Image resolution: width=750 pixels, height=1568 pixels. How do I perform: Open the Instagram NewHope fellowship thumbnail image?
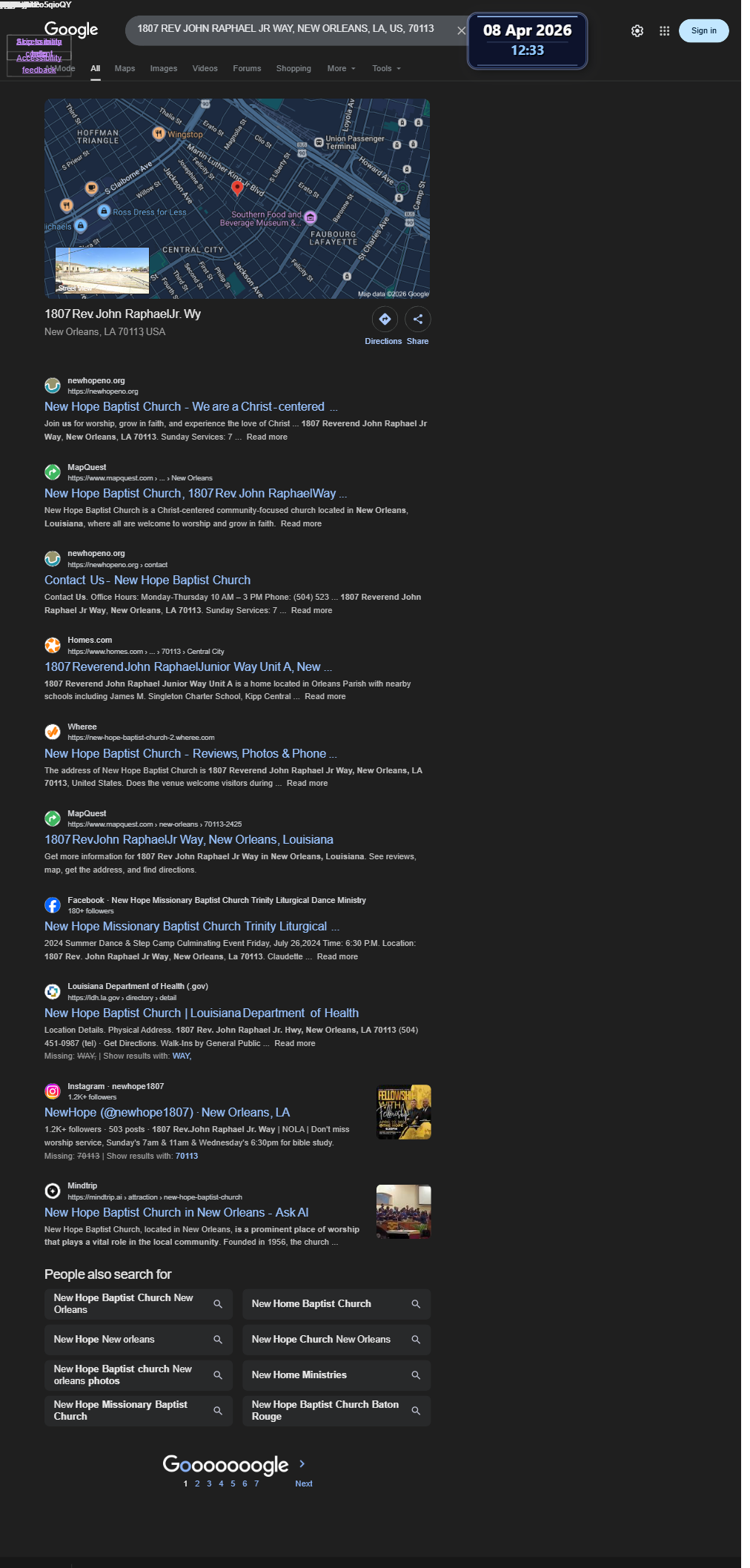pyautogui.click(x=404, y=1112)
